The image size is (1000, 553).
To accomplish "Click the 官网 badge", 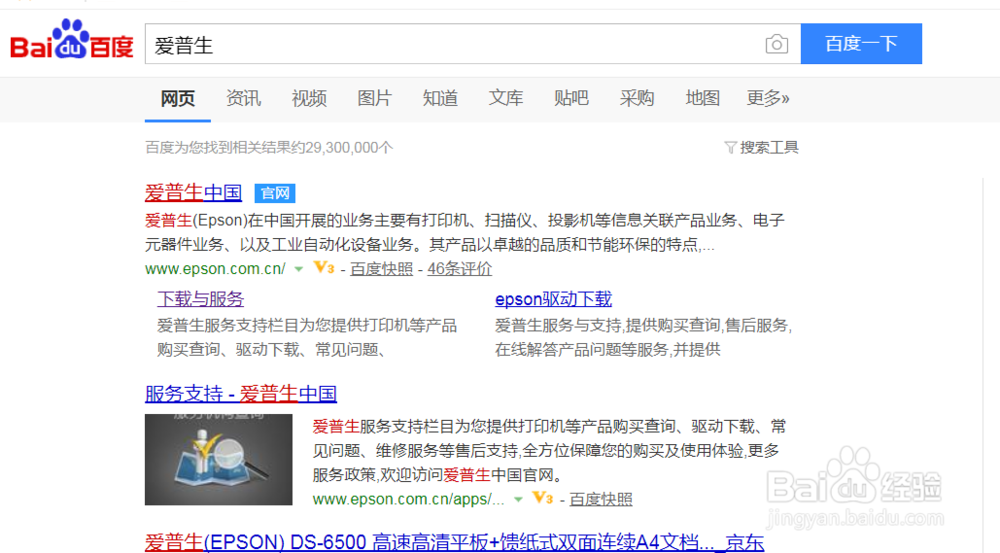I will point(275,193).
